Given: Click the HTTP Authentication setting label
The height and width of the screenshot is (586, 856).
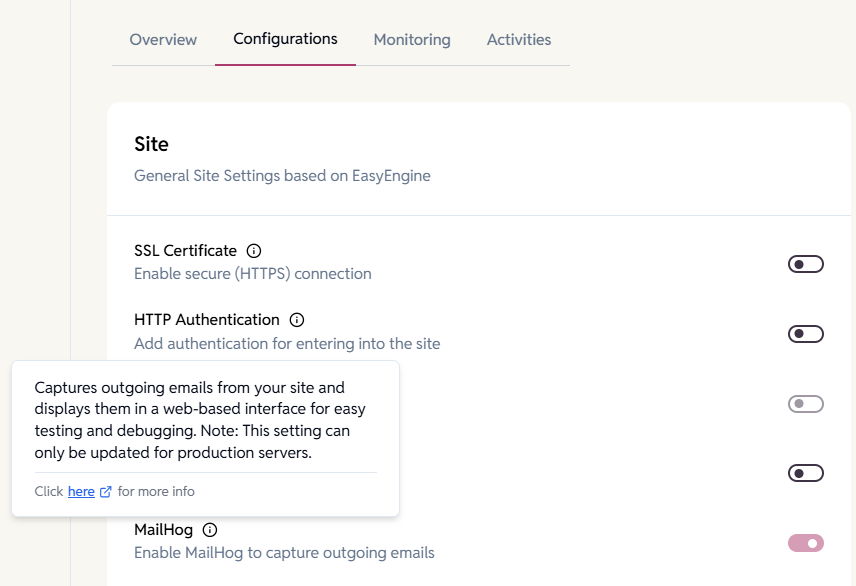Looking at the screenshot, I should point(206,320).
